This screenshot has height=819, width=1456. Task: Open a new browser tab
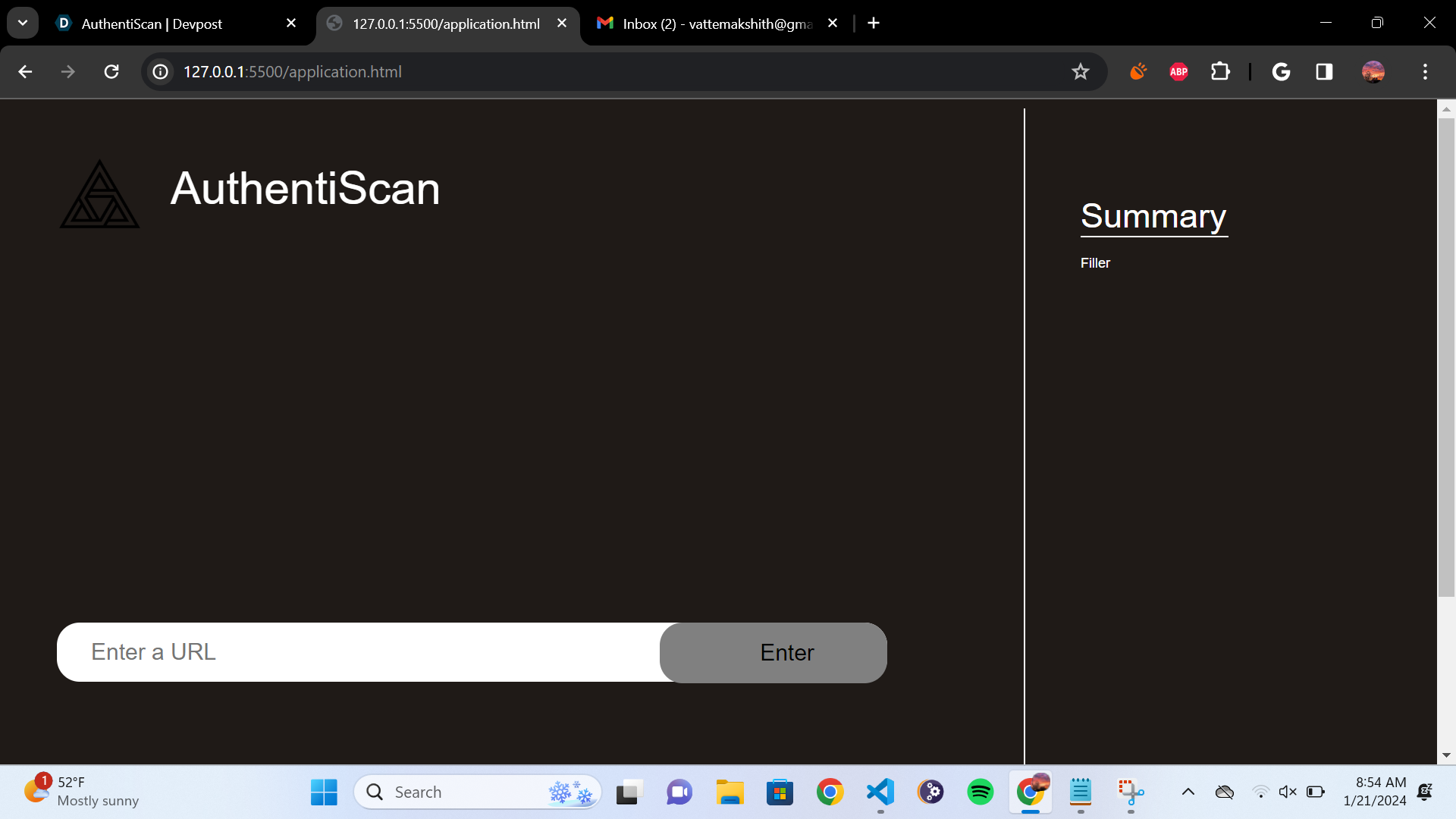(x=874, y=23)
